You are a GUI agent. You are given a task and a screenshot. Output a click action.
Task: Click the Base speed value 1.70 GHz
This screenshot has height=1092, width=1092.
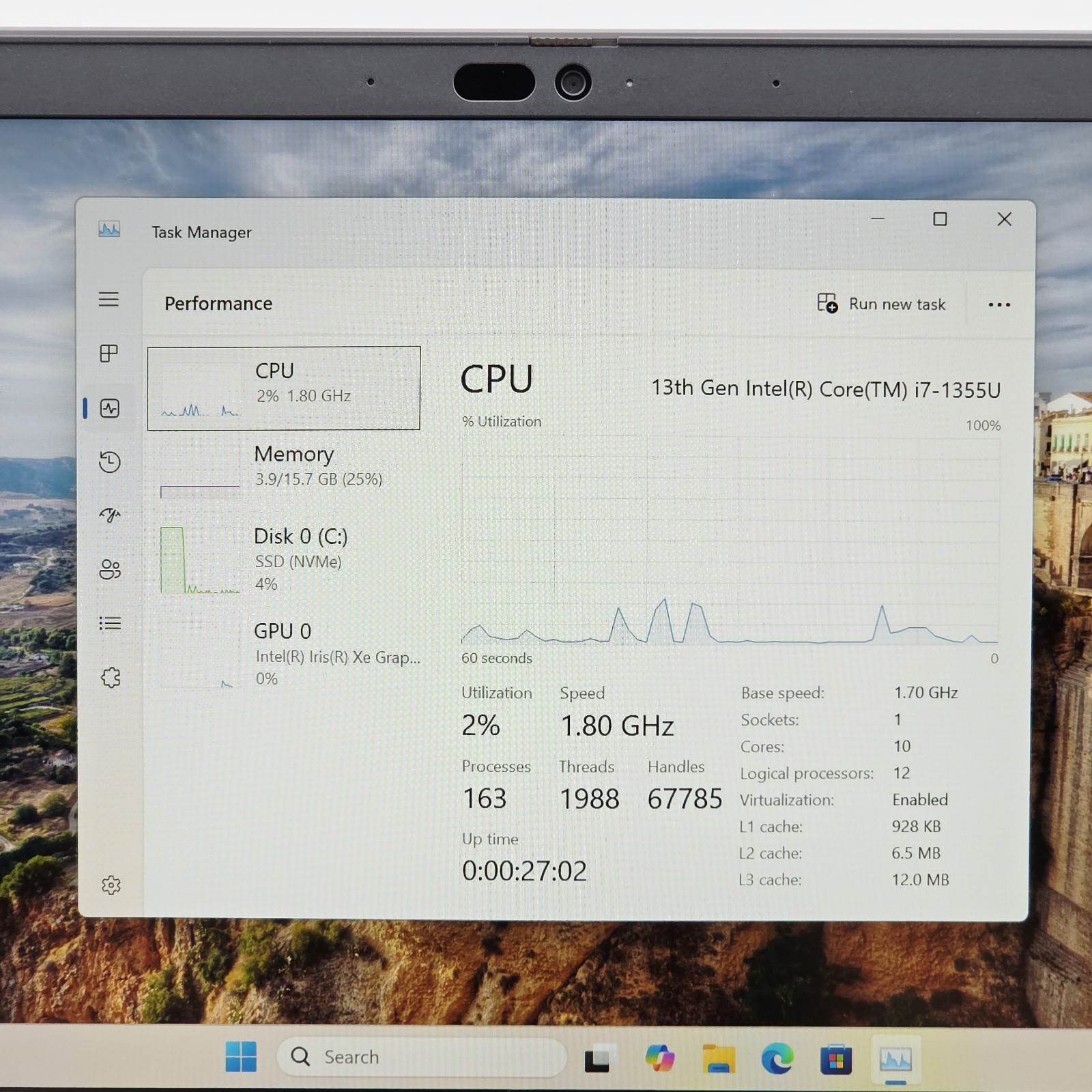click(x=926, y=693)
